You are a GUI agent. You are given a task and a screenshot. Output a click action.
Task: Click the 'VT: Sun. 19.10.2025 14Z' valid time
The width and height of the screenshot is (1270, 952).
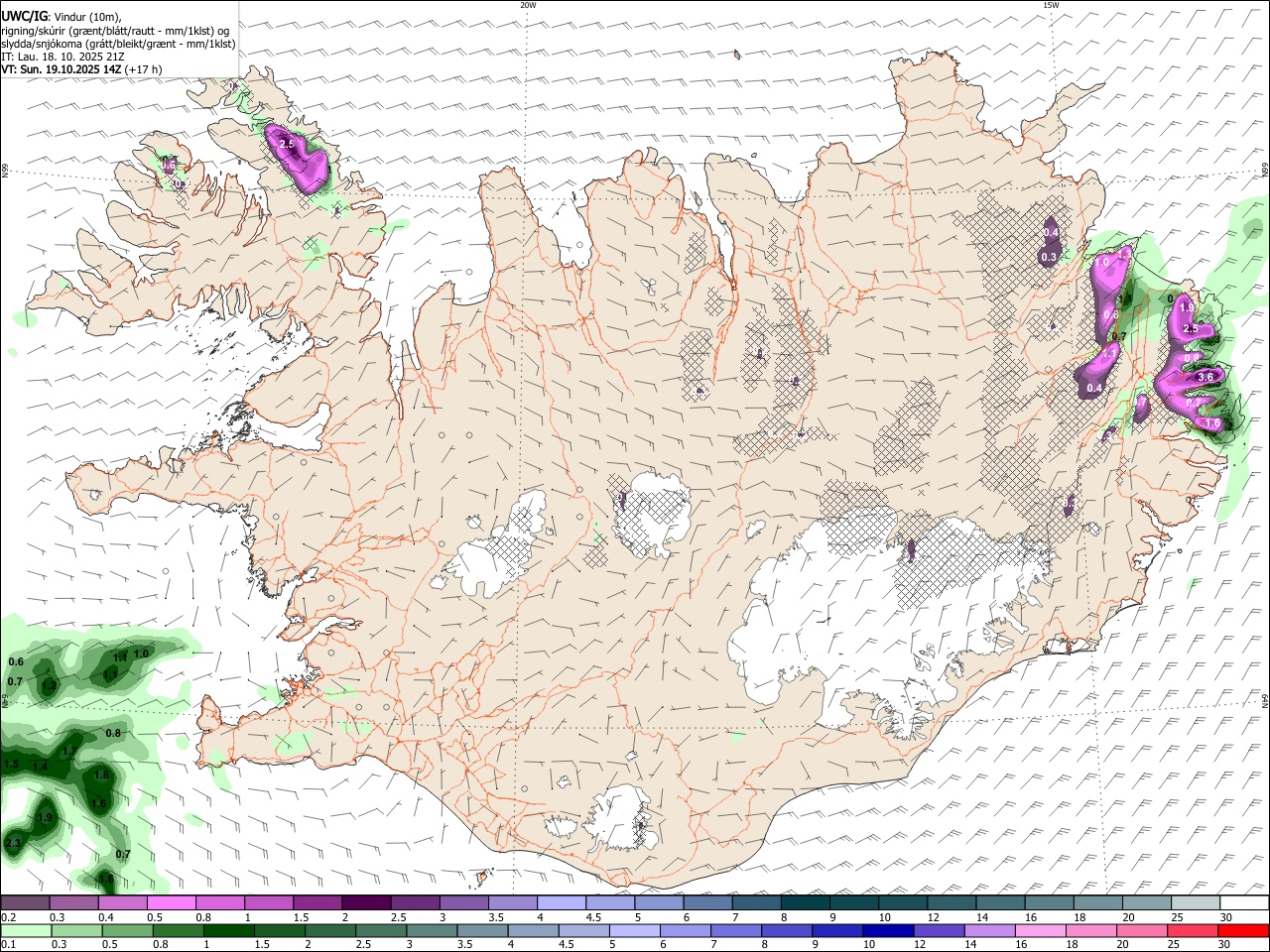pyautogui.click(x=62, y=69)
